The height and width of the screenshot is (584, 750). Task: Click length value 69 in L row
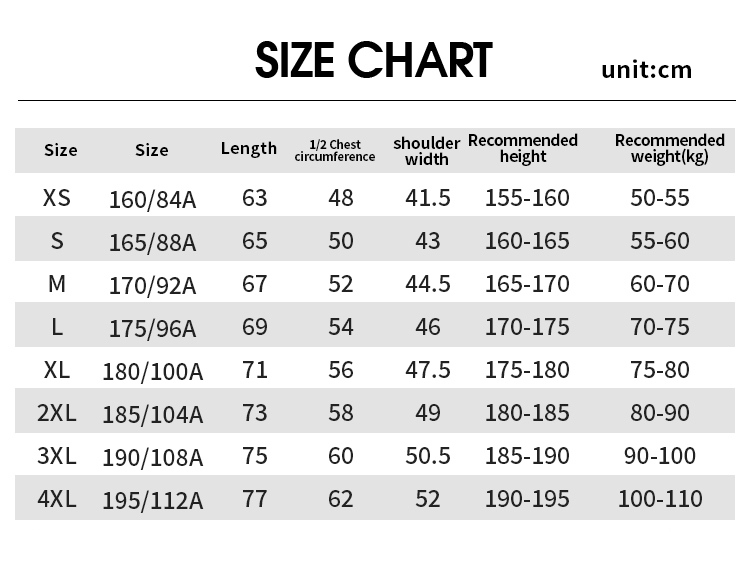coord(255,327)
